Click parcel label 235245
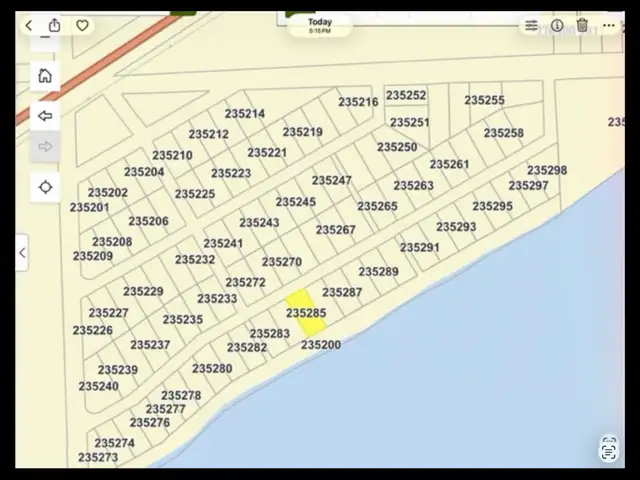 [296, 202]
